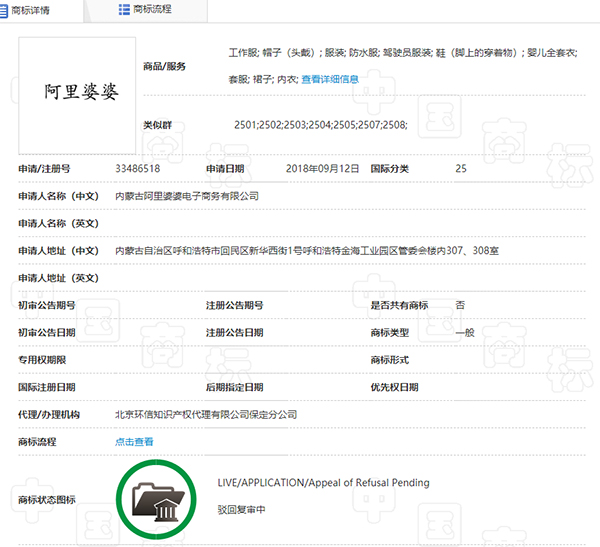Click the 商标状态图标 label

click(x=47, y=500)
